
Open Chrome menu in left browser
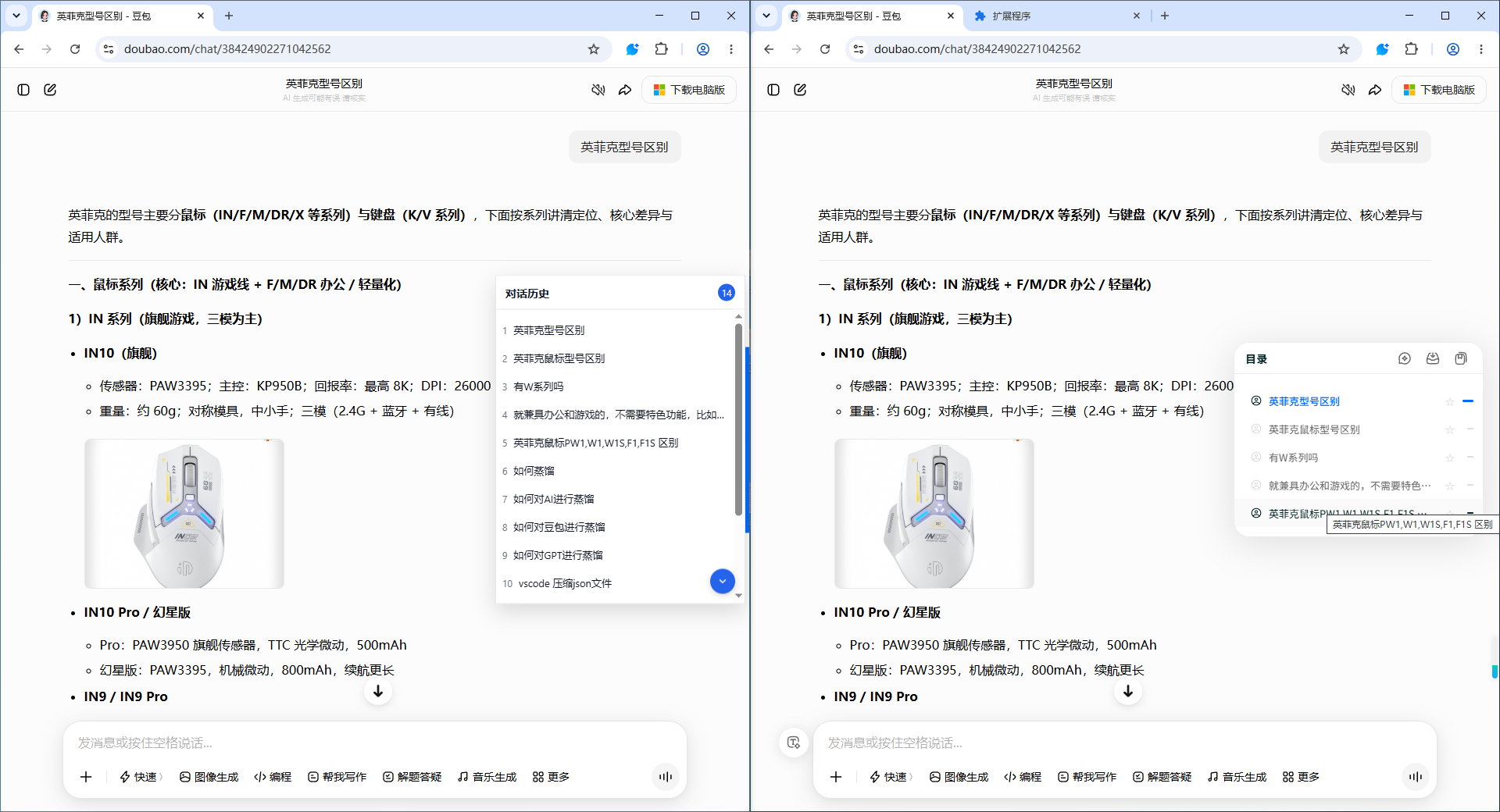(731, 49)
